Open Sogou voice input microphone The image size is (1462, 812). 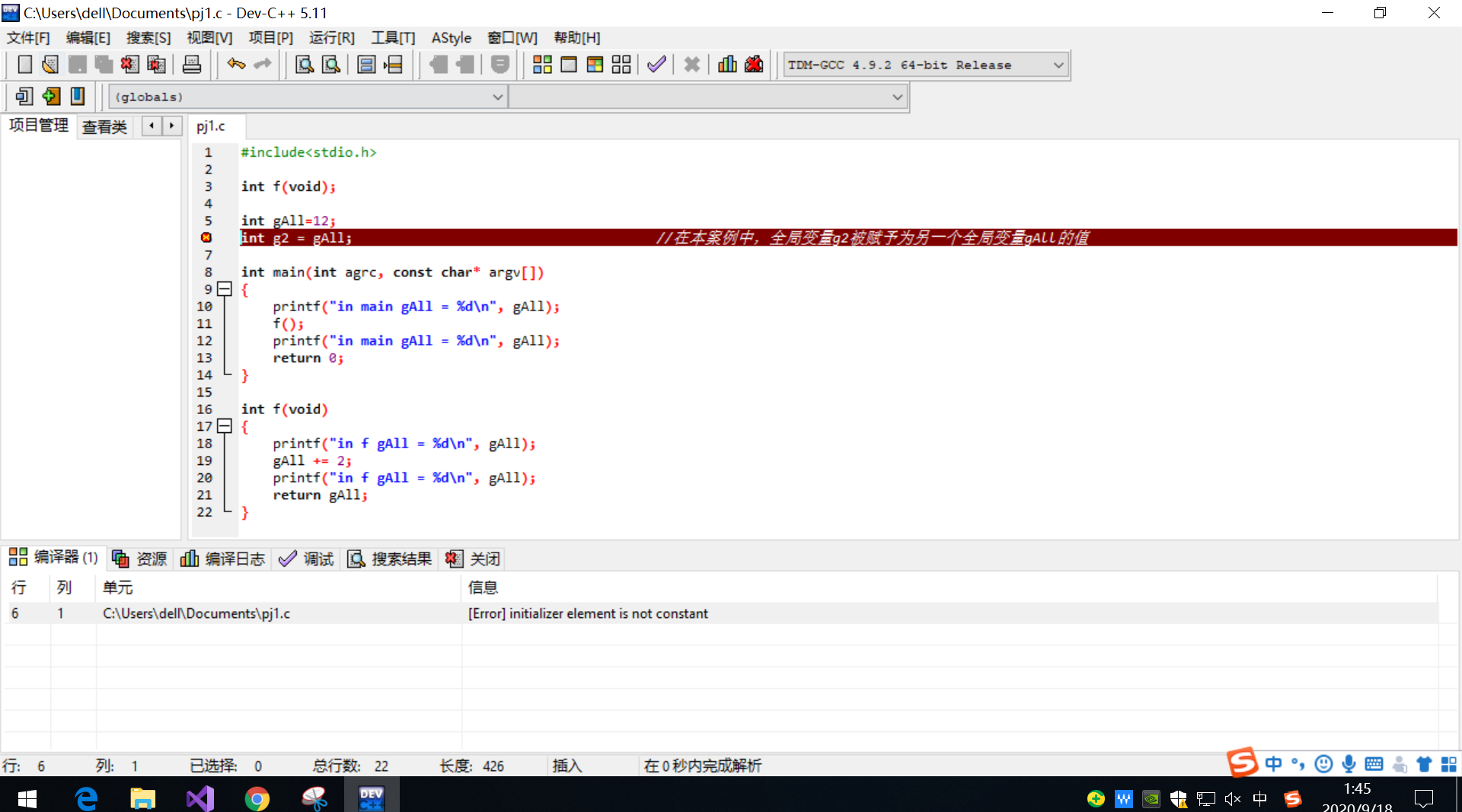[1349, 763]
